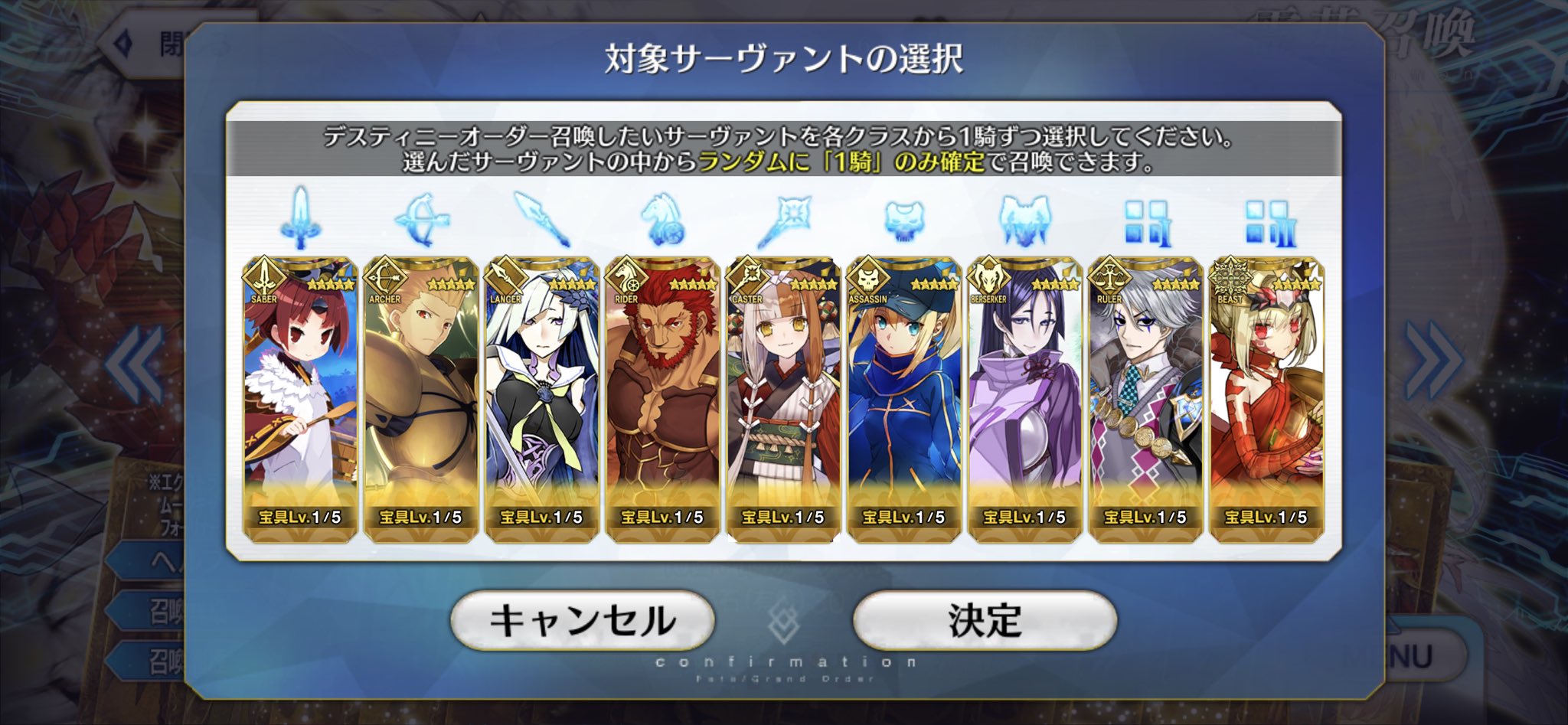Image resolution: width=1568 pixels, height=725 pixels.
Task: Choose the Saber servant card
Action: 300,400
